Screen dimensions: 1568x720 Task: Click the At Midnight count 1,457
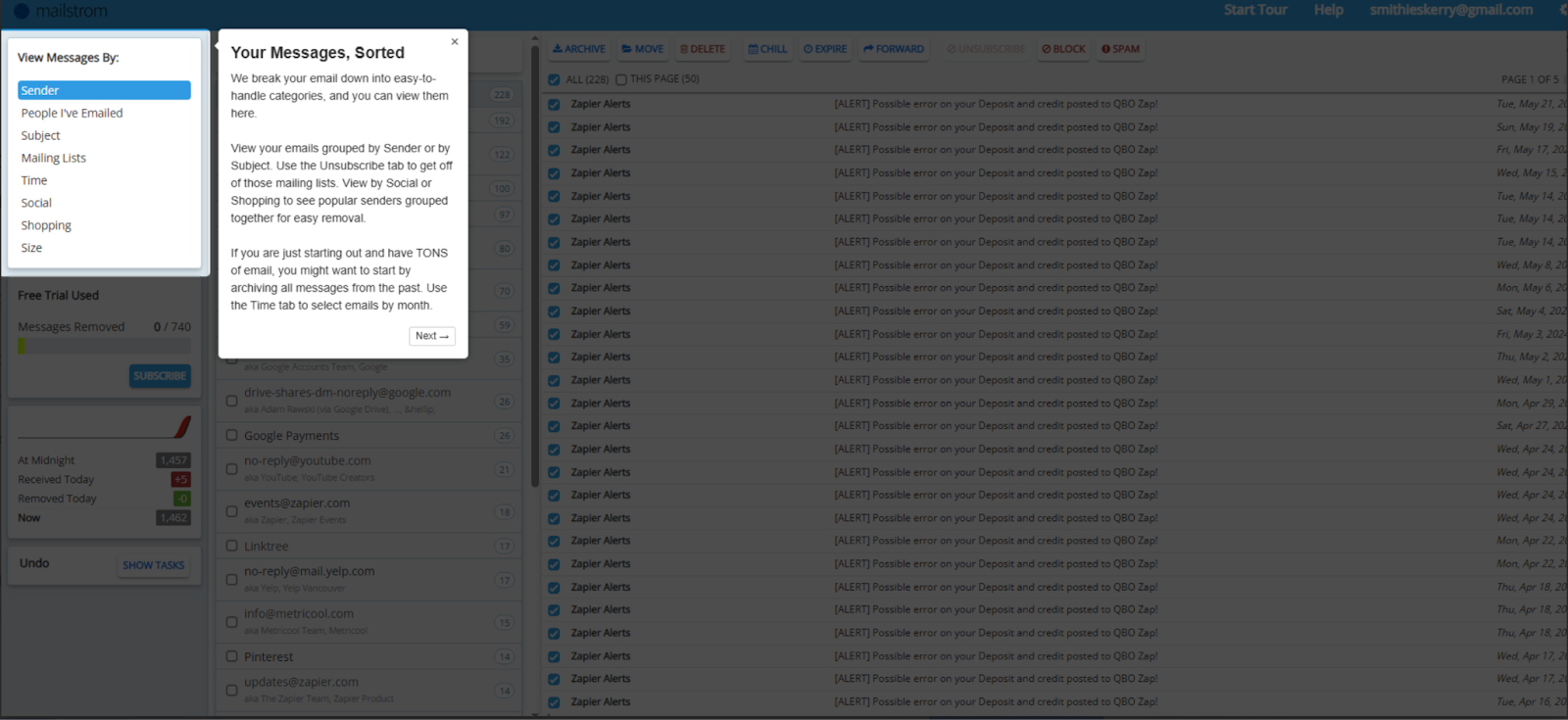pos(173,460)
